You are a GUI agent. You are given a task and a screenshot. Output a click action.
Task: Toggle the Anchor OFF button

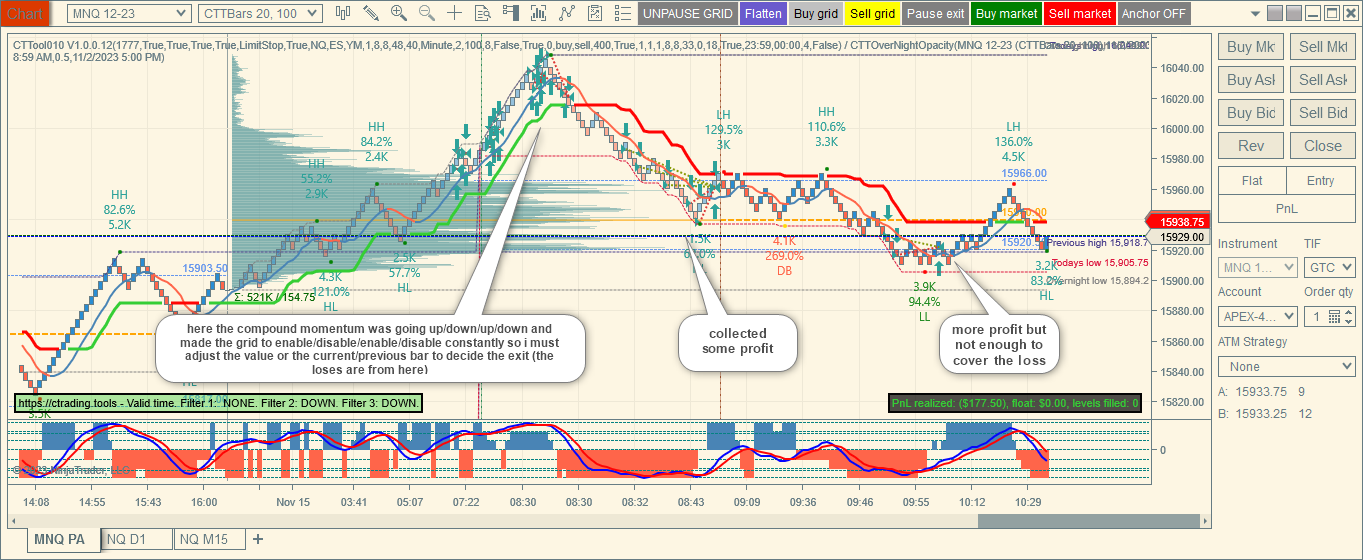(x=1154, y=14)
